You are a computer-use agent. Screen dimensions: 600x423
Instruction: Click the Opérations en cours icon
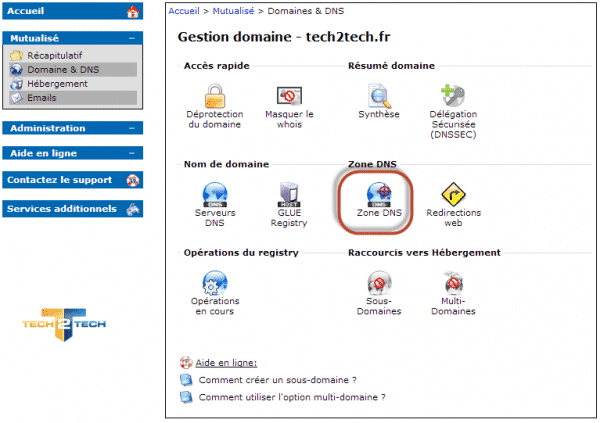[x=214, y=283]
